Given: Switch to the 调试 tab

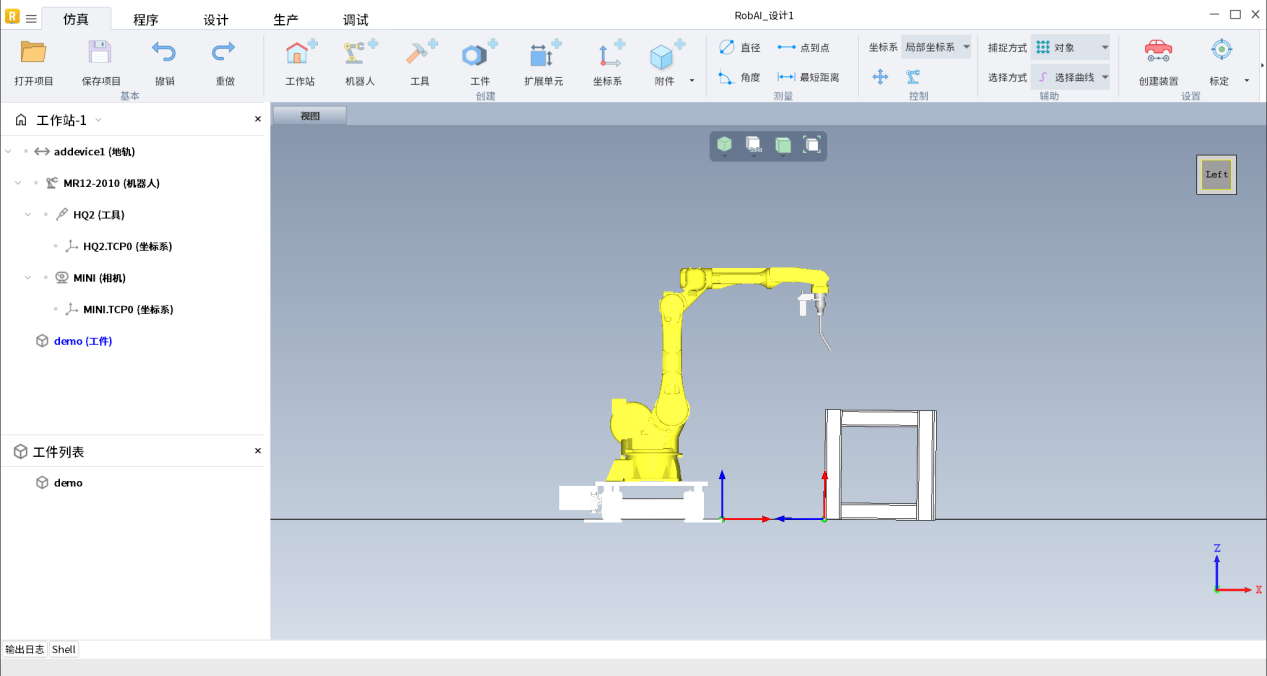Looking at the screenshot, I should (x=355, y=20).
